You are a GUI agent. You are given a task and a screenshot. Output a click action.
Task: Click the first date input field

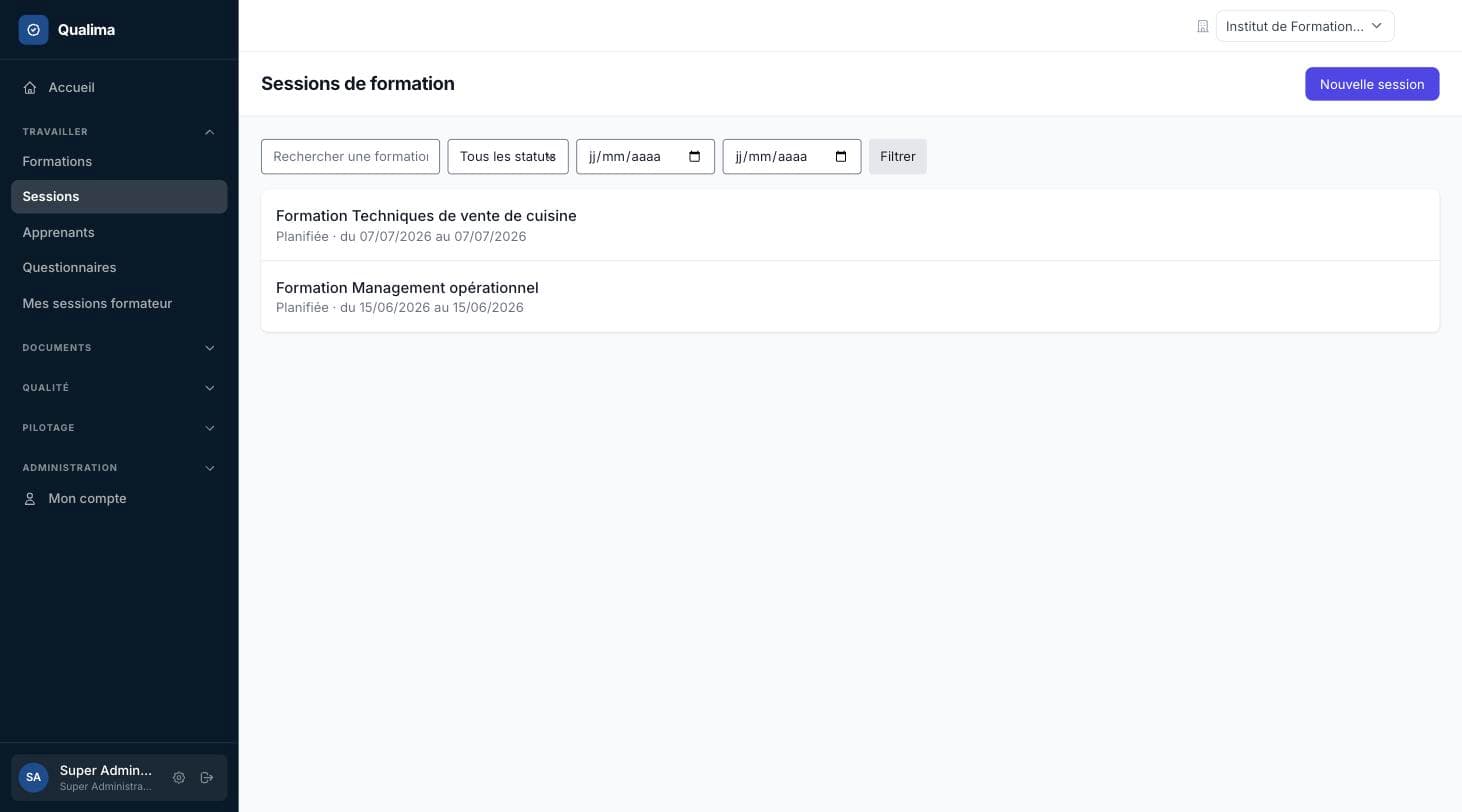(x=645, y=157)
